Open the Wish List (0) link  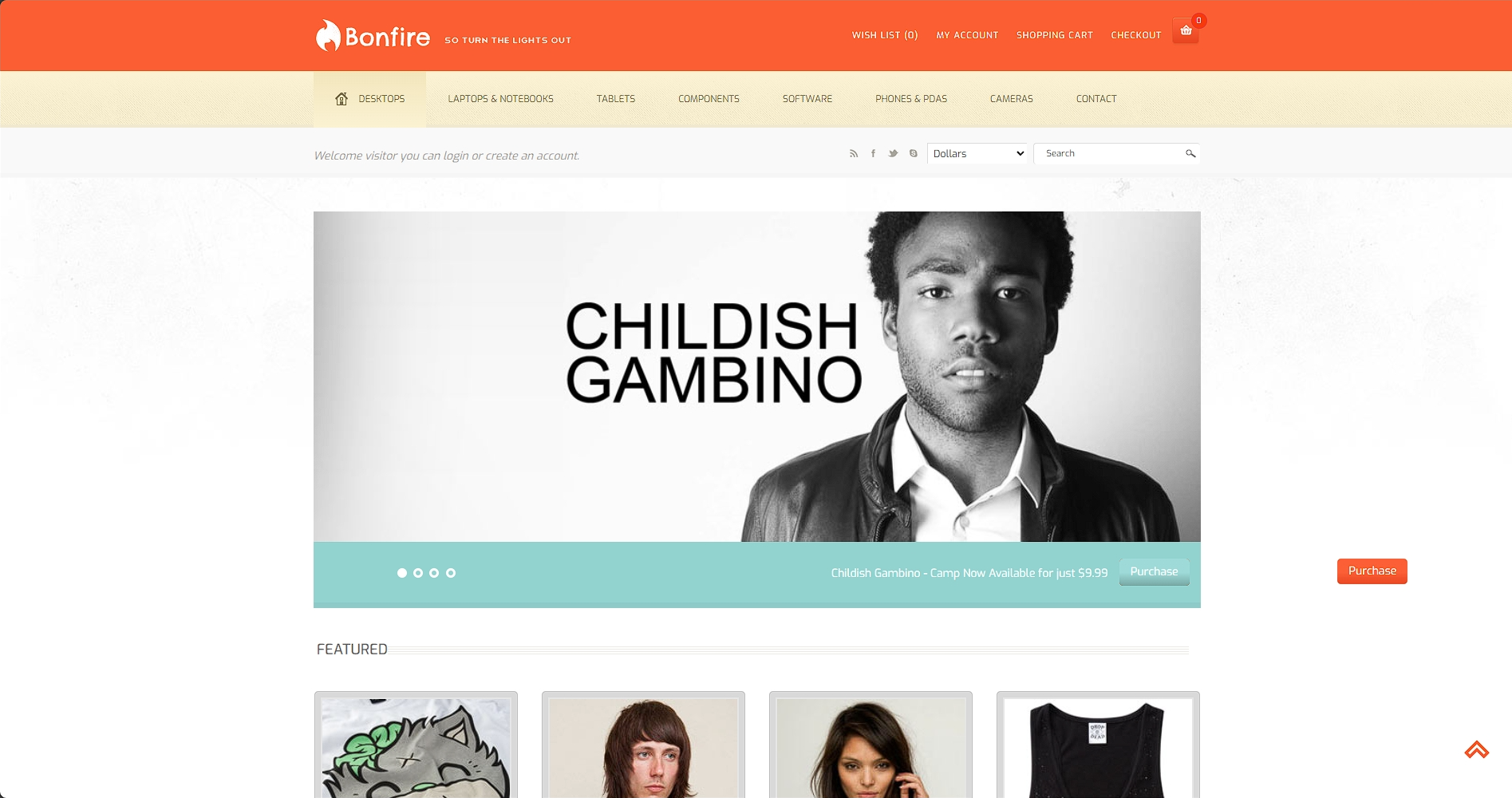pos(885,35)
